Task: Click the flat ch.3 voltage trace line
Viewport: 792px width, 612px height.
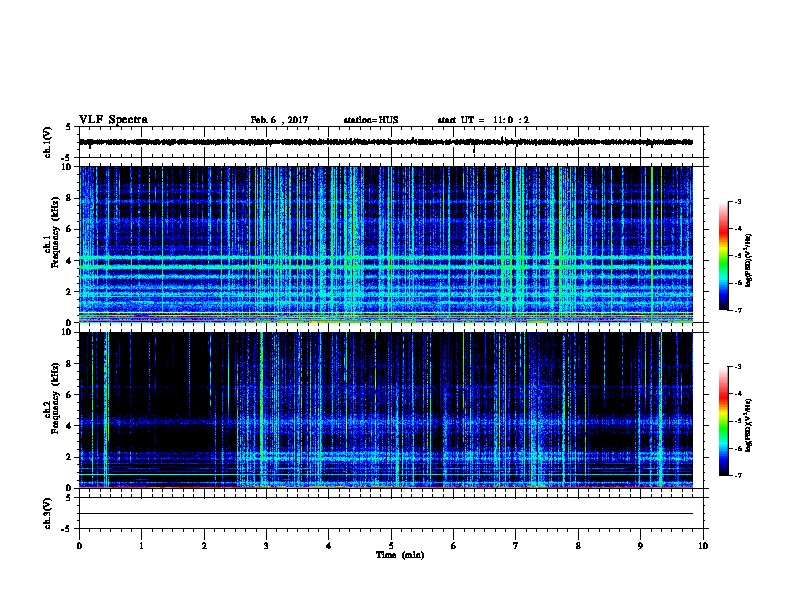Action: (x=386, y=514)
